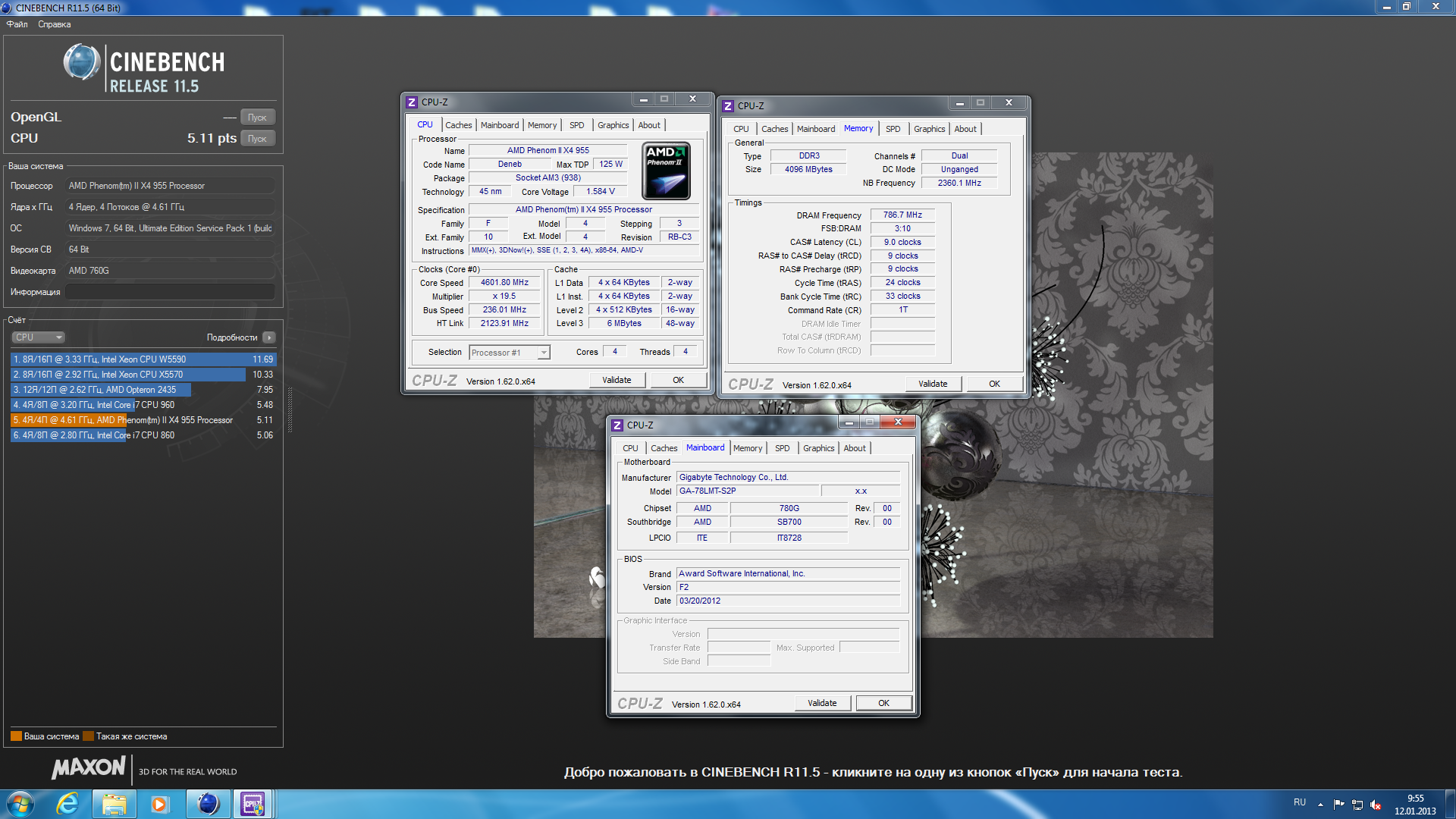
Task: Open the Справка menu
Action: 54,24
